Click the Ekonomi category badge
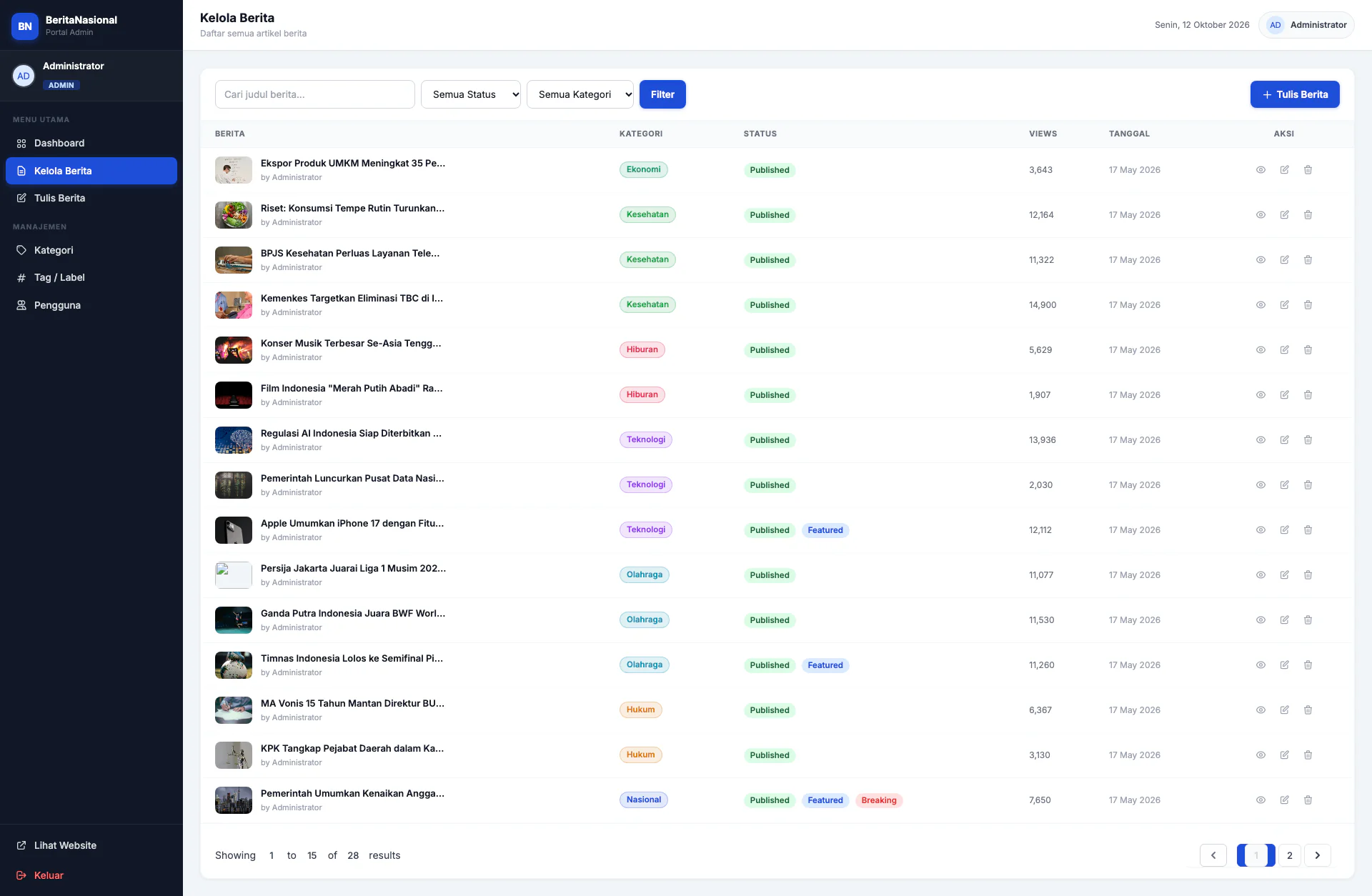 644,170
